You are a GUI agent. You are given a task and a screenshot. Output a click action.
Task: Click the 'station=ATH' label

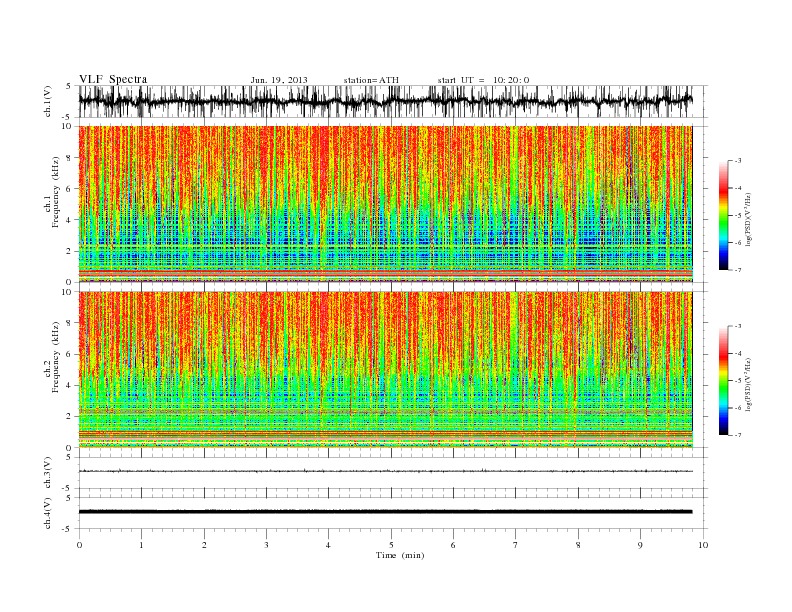coord(371,80)
